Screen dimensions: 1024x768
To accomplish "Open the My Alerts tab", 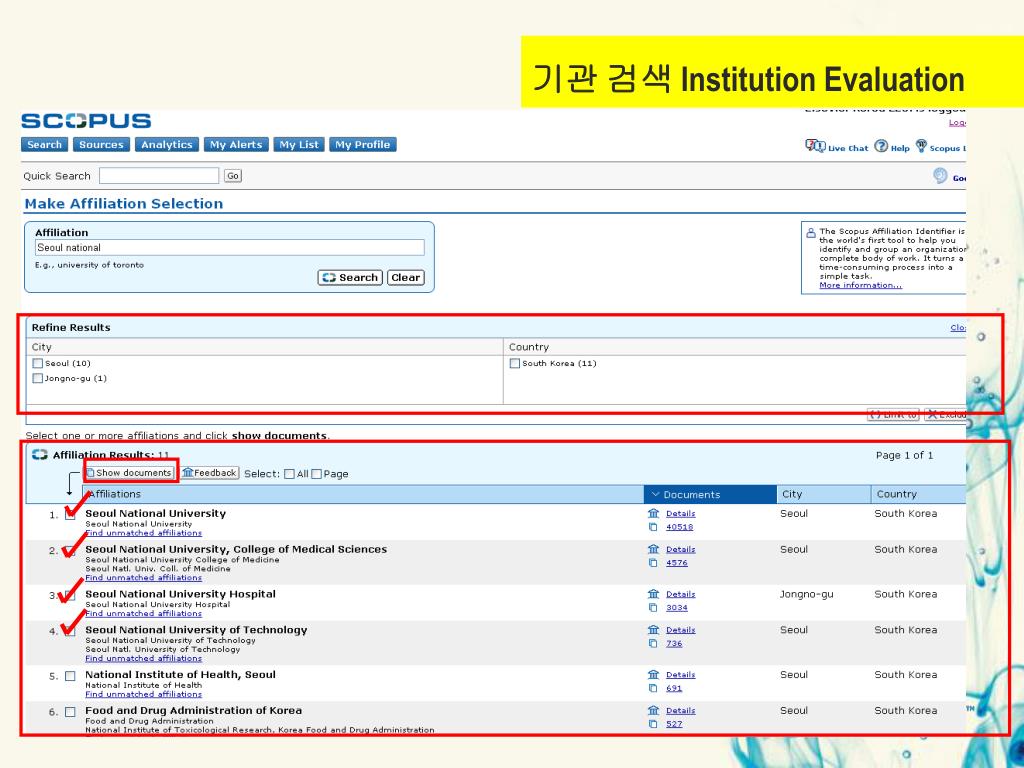I will click(236, 145).
